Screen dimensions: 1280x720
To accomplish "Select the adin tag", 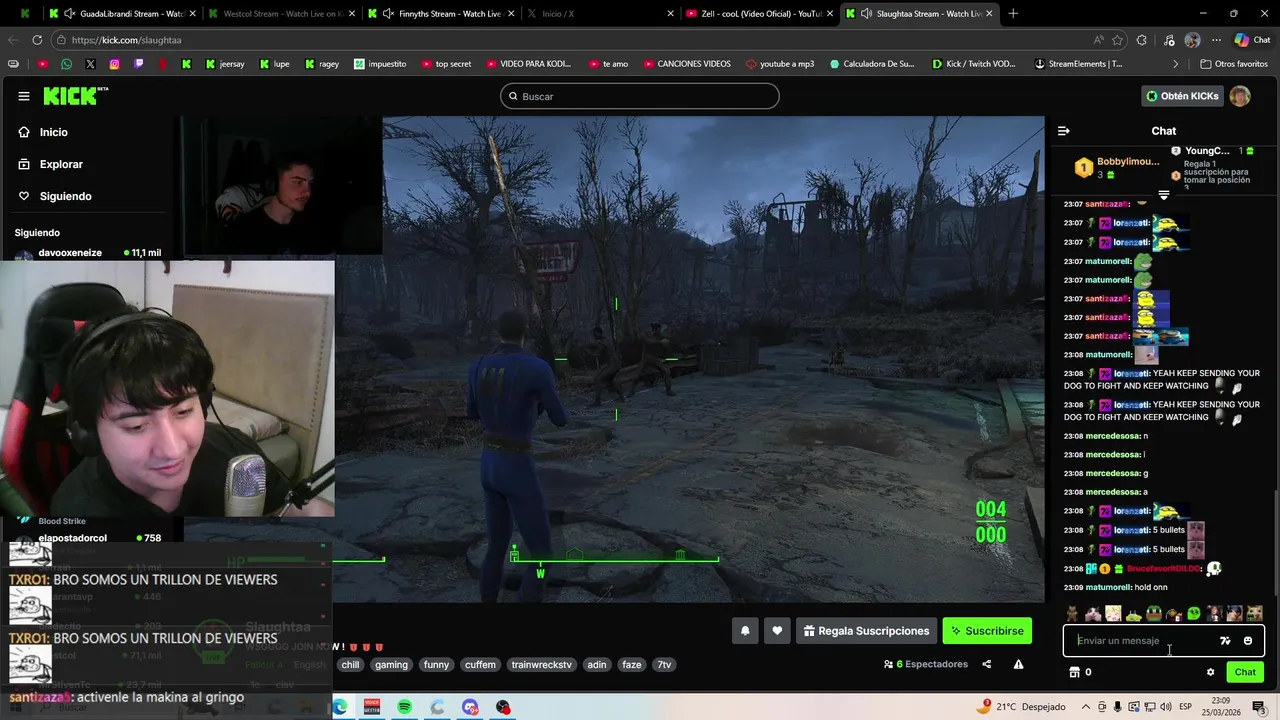I will pos(597,665).
